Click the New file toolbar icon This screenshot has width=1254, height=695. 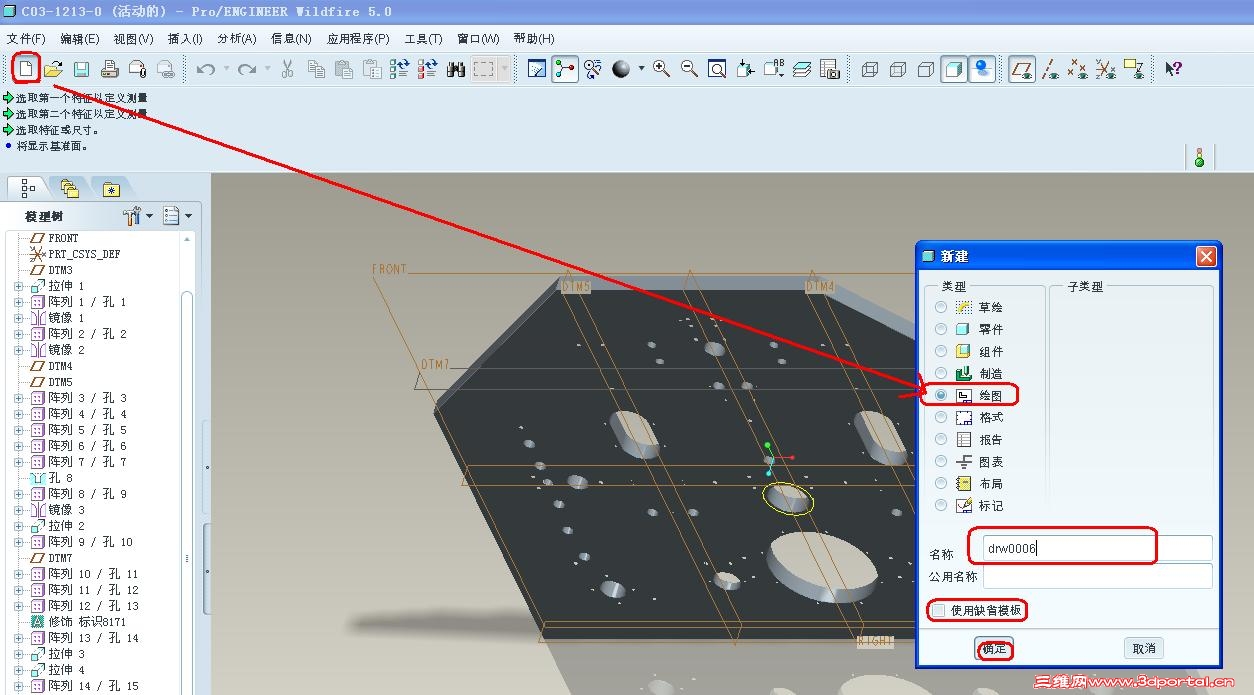tap(26, 69)
